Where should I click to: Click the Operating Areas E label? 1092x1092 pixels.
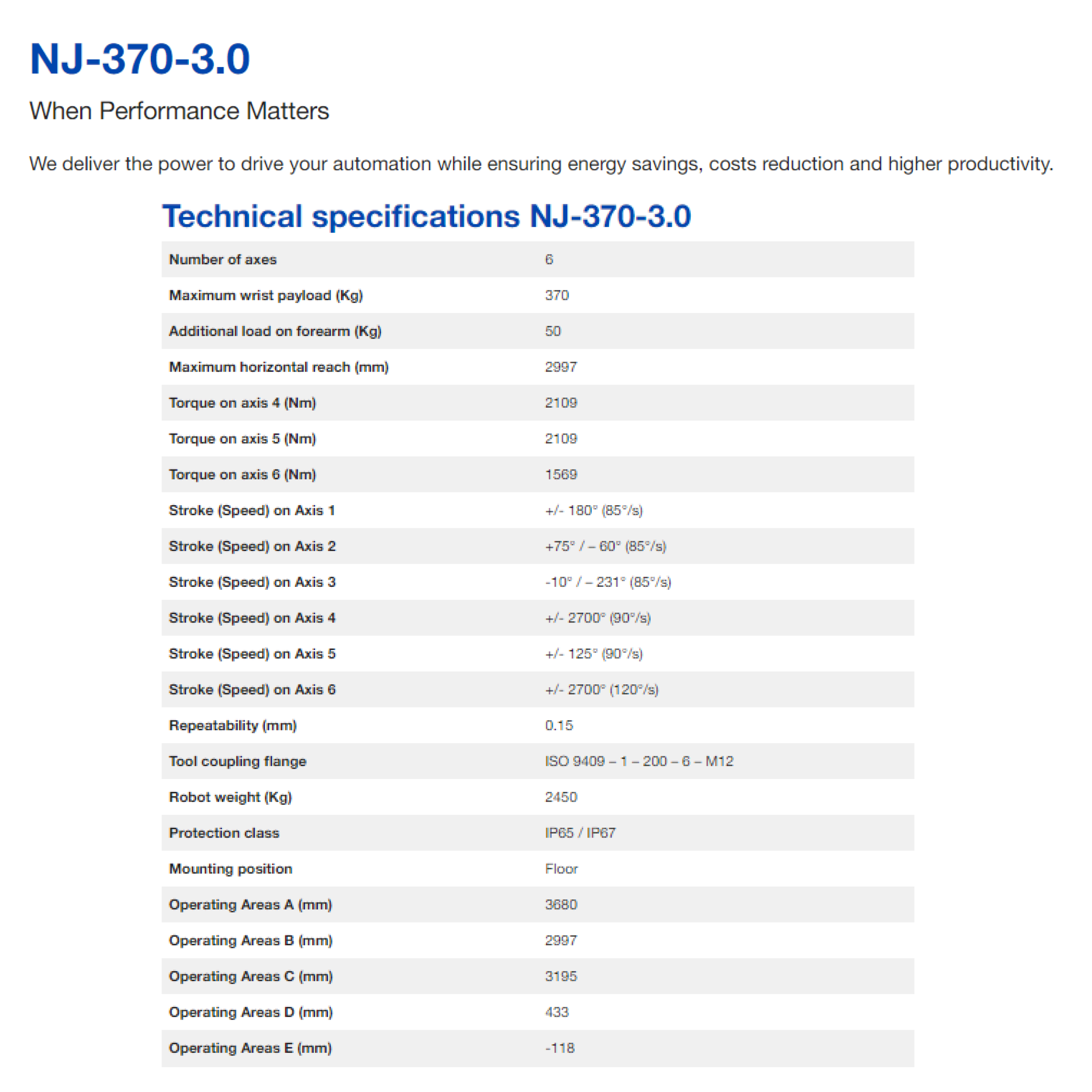click(250, 1048)
